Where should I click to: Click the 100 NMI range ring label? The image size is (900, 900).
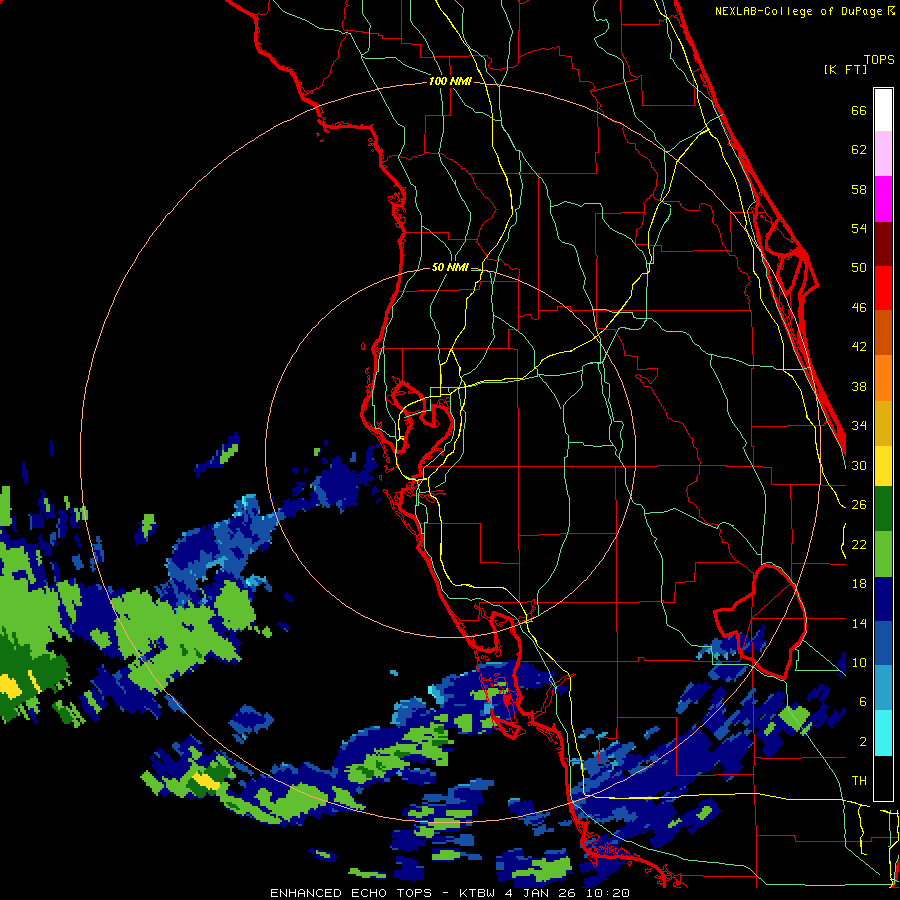coord(450,81)
